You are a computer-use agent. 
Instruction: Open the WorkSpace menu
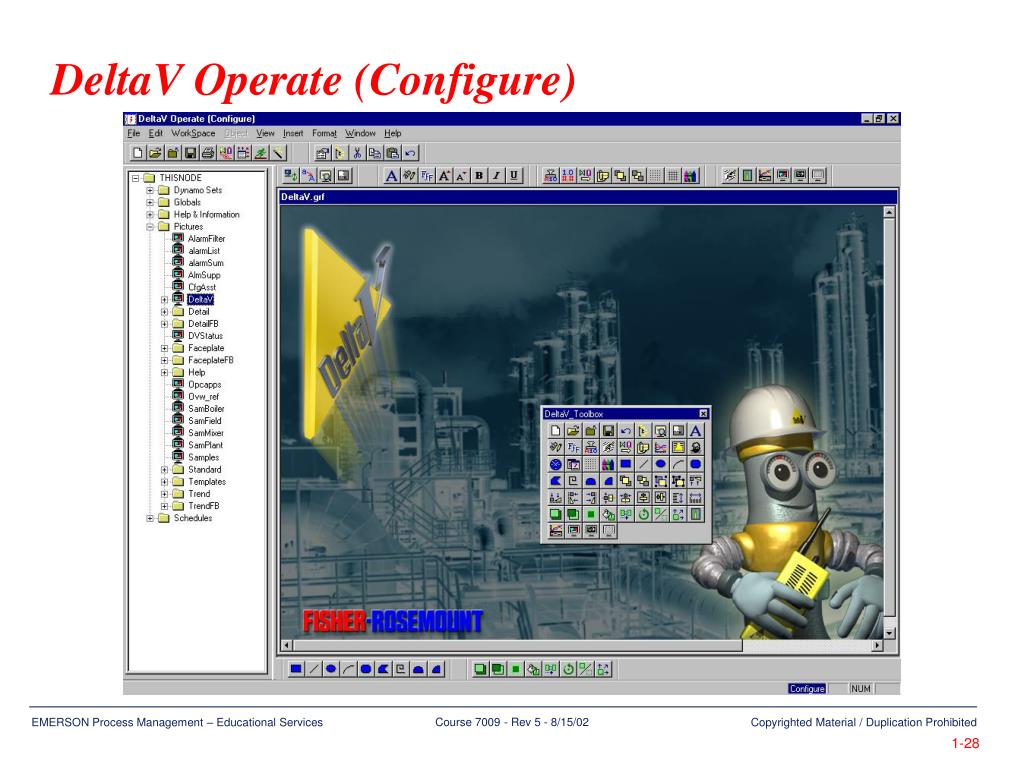(193, 133)
